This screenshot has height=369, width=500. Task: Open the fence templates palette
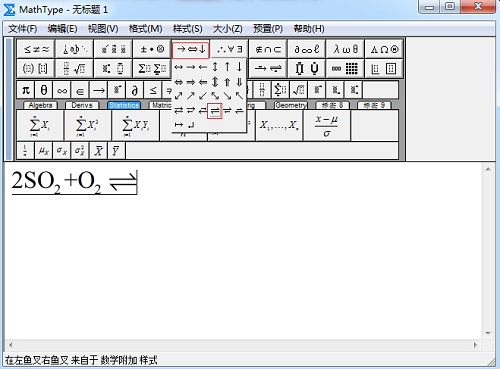click(x=36, y=69)
